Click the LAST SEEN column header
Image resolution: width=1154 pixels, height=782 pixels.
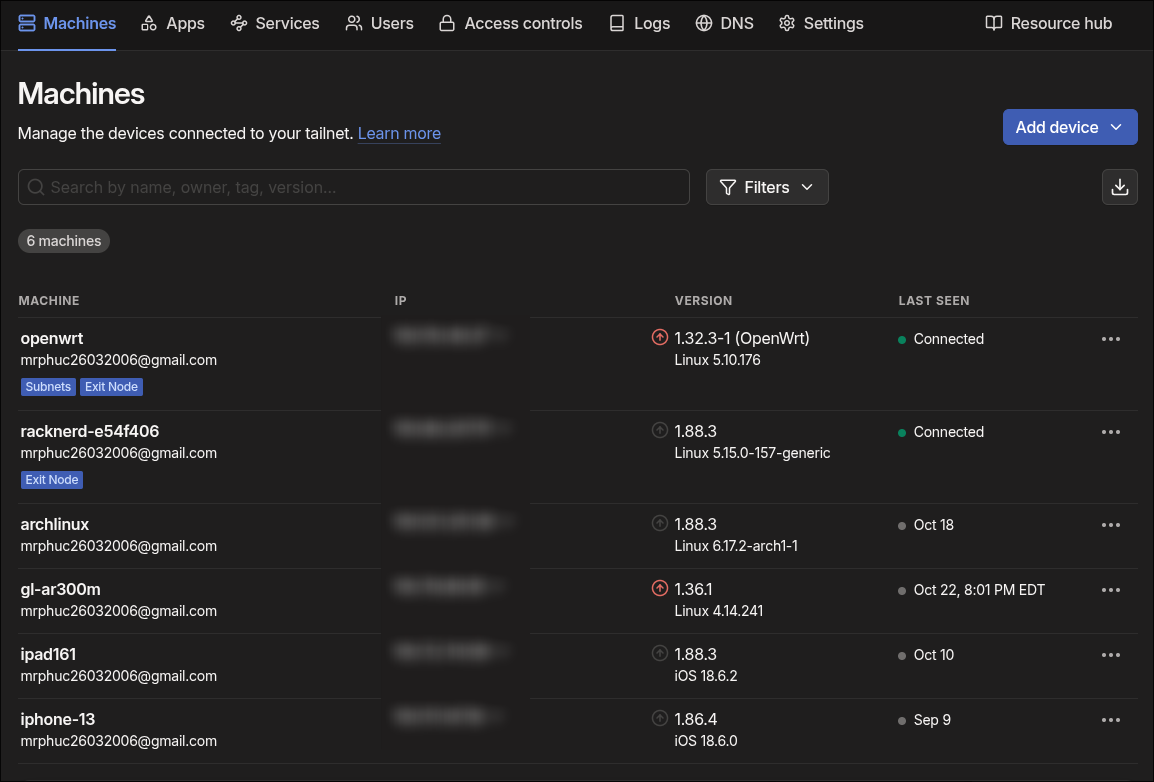[x=934, y=301]
